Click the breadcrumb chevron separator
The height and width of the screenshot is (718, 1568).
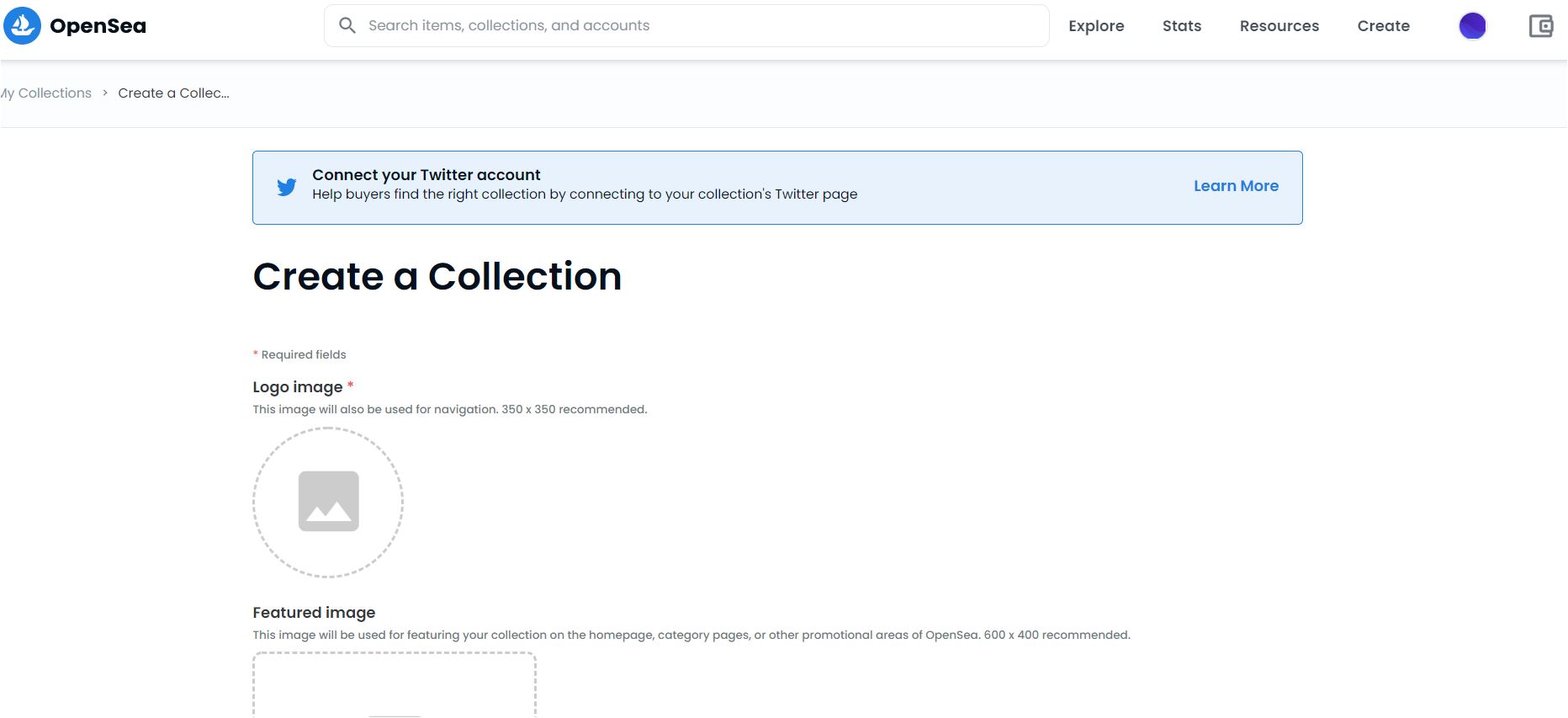pos(105,93)
